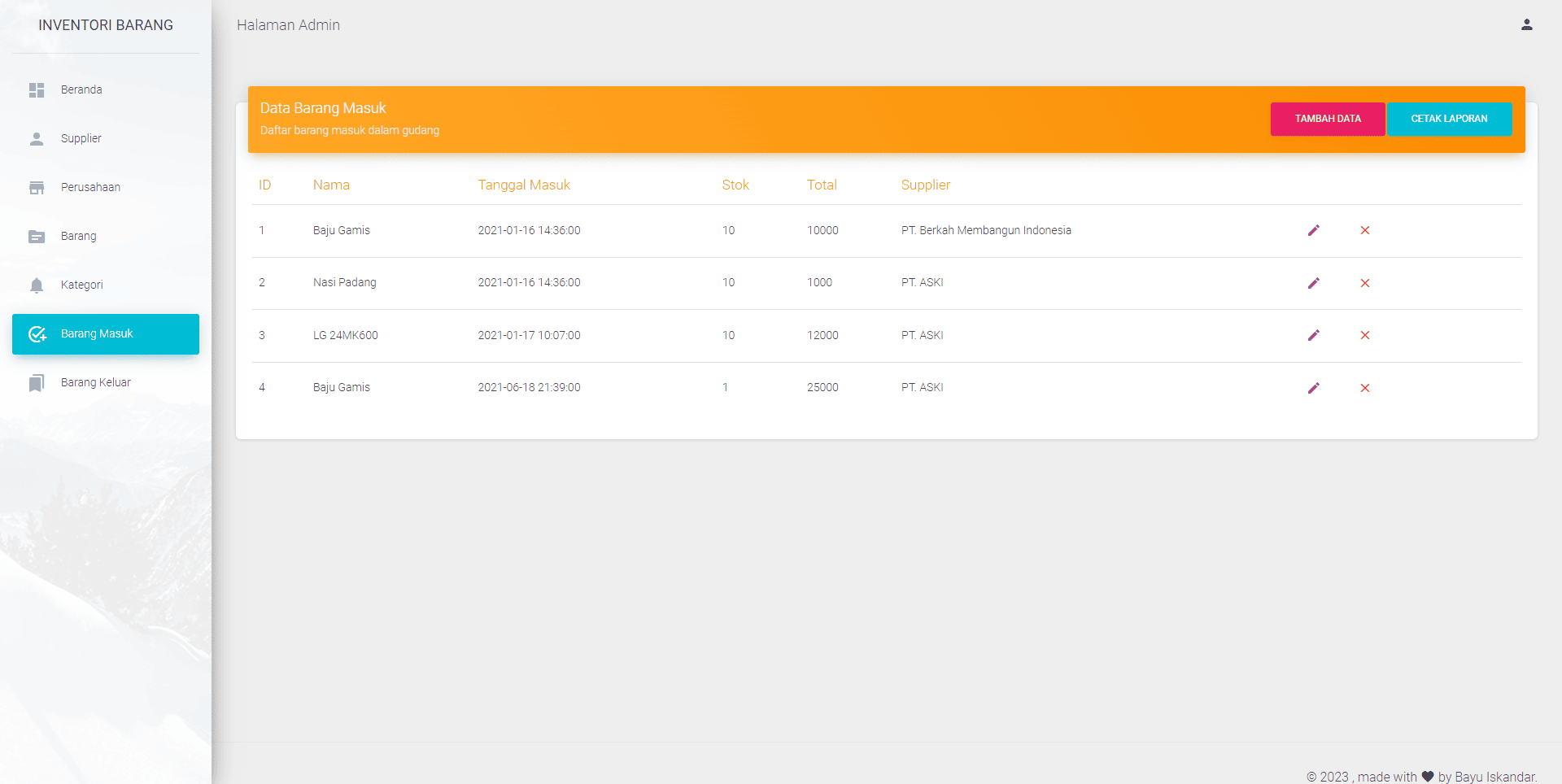Click the Bayu Iskandar footer link

pyautogui.click(x=1494, y=777)
